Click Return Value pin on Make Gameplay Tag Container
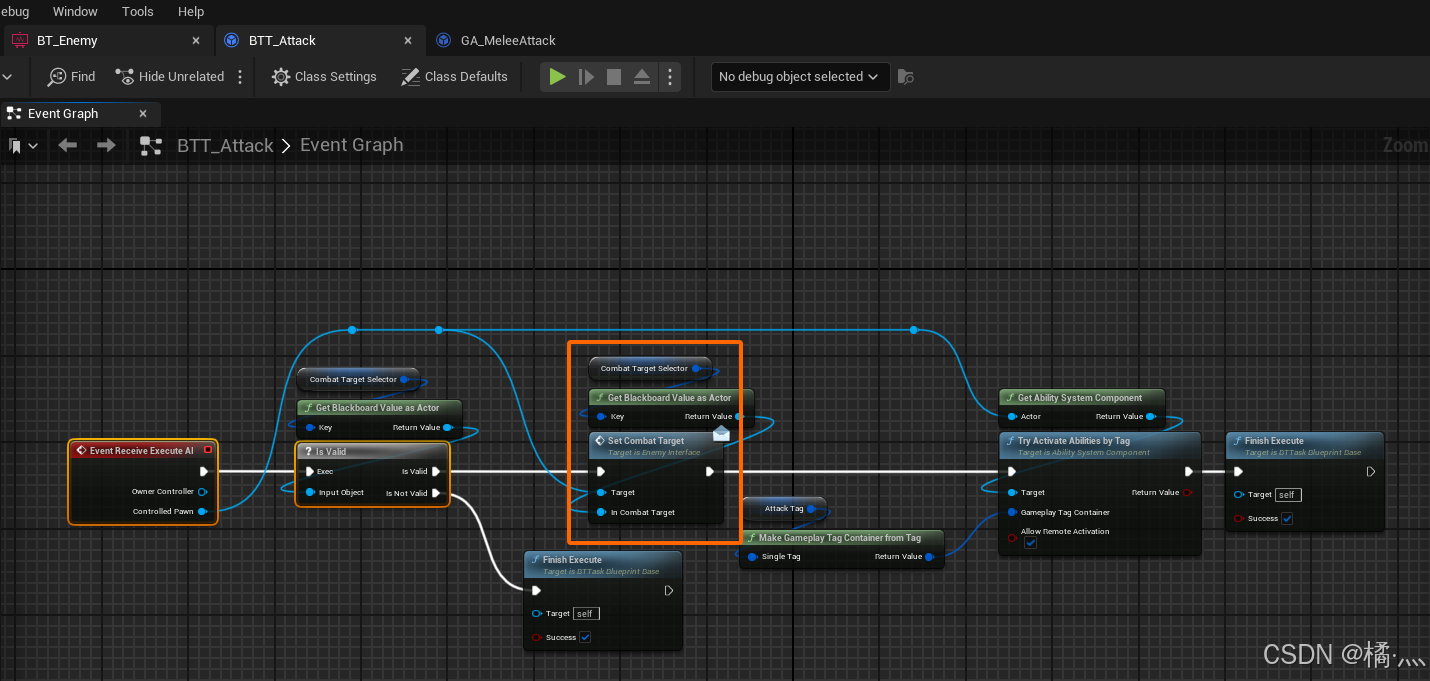This screenshot has width=1430, height=681. click(929, 557)
